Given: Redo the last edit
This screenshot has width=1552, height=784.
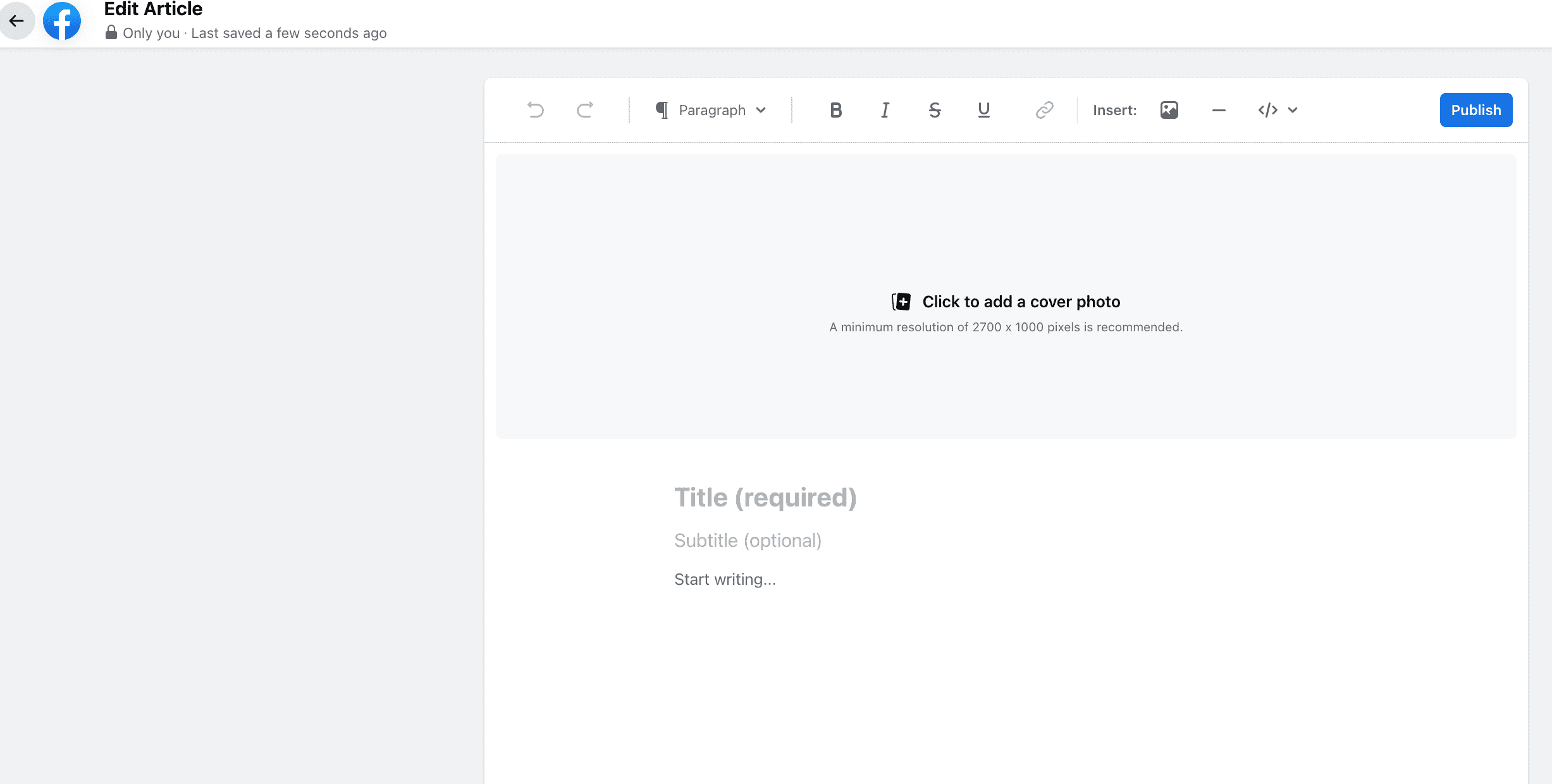Looking at the screenshot, I should point(585,110).
